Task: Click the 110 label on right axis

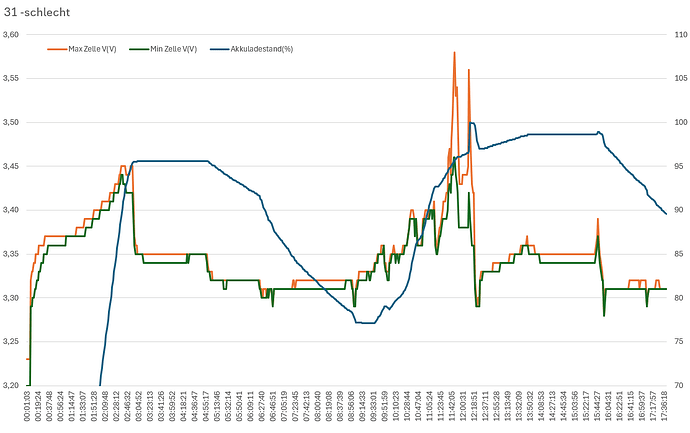Action: [x=679, y=35]
